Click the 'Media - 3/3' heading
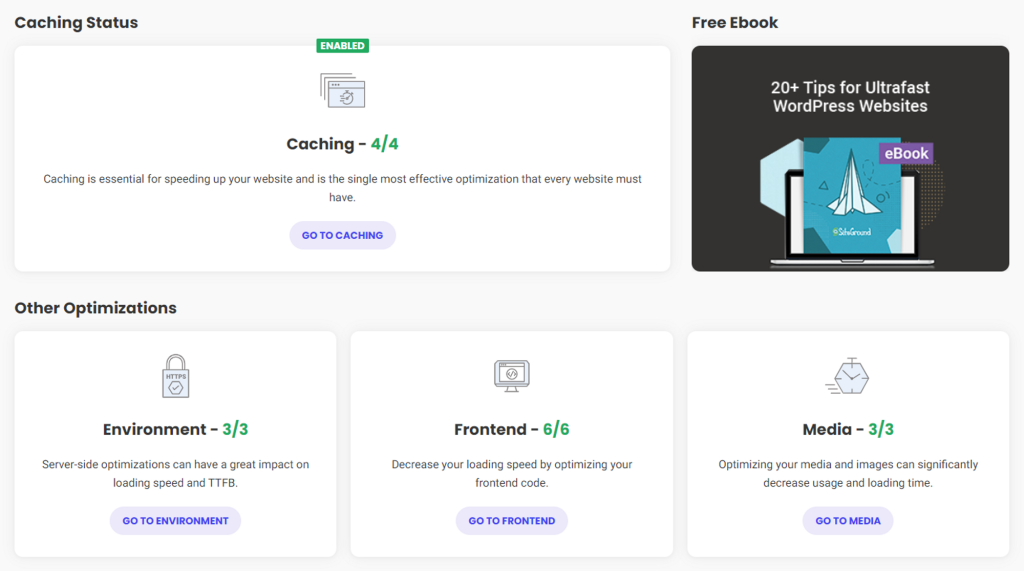The height and width of the screenshot is (571, 1024). point(848,429)
